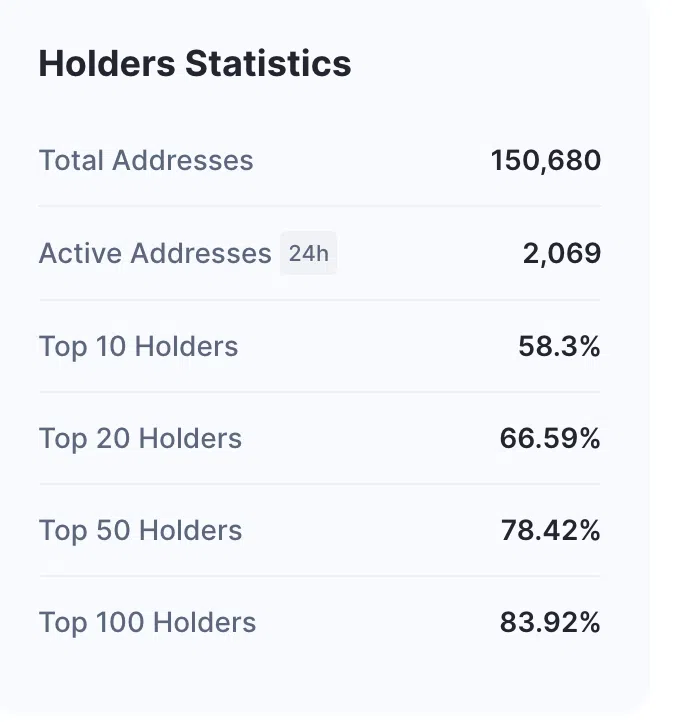This screenshot has width=678, height=722.
Task: Select the Active Addresses label
Action: [155, 253]
